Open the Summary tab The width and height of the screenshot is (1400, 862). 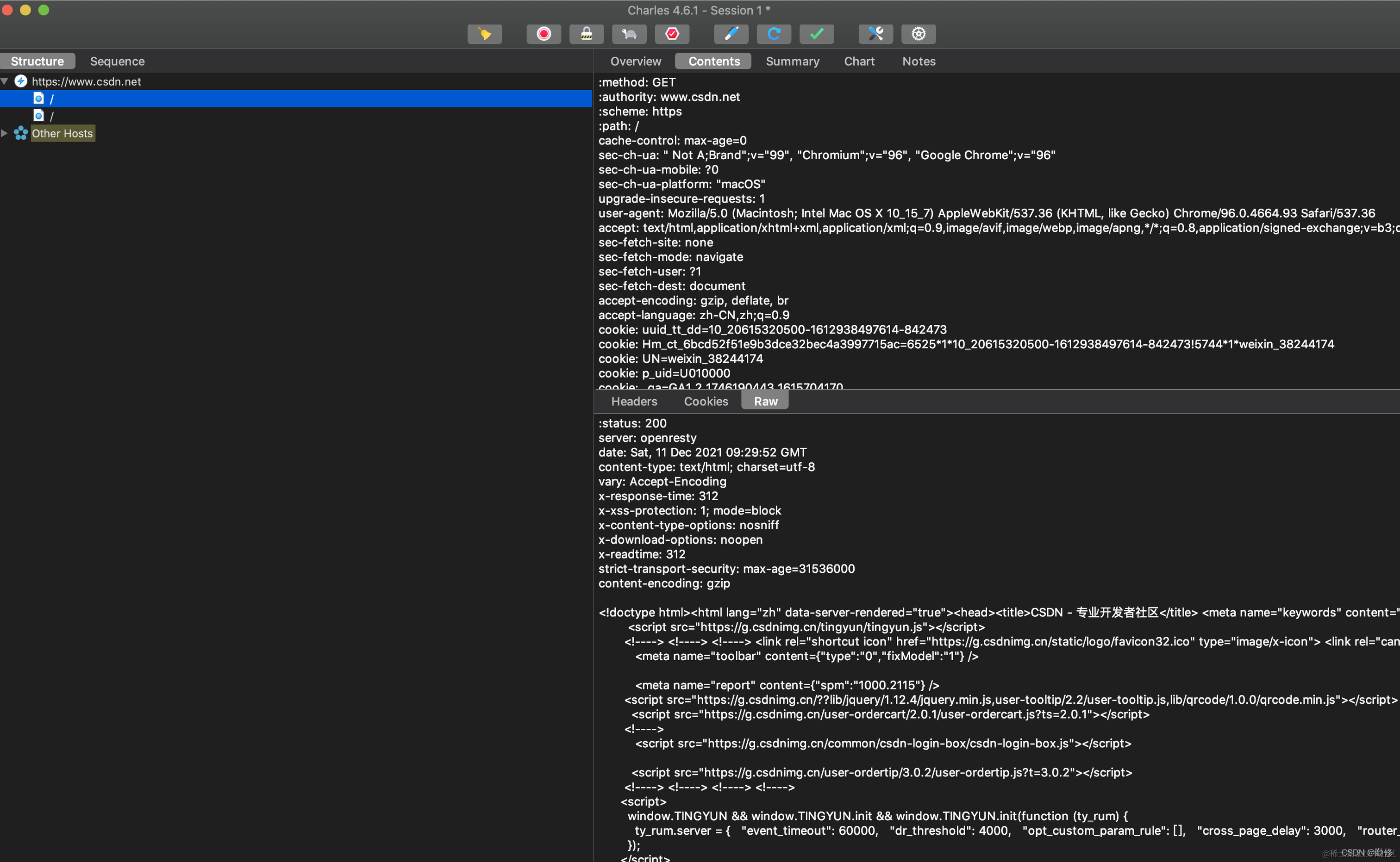pyautogui.click(x=792, y=61)
